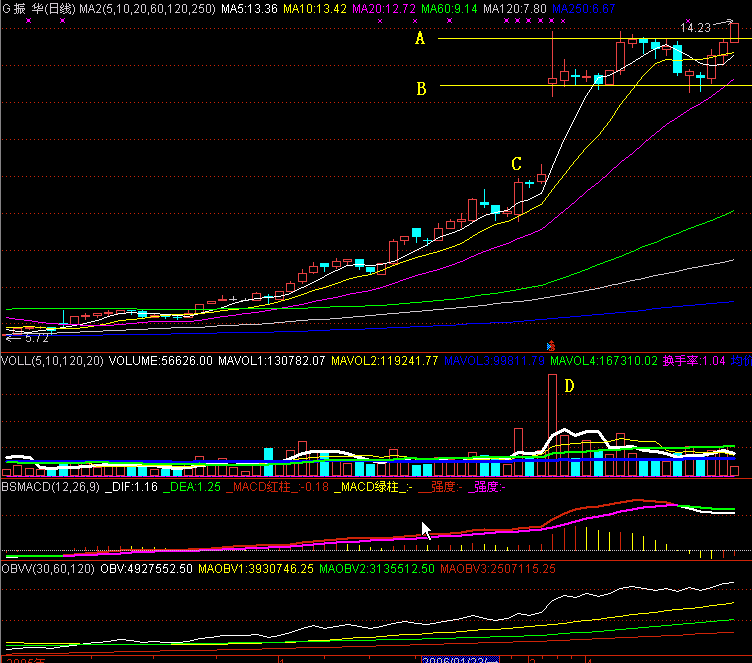This screenshot has width=752, height=663.
Task: Click the annotation letter C on the chart
Action: (x=517, y=163)
